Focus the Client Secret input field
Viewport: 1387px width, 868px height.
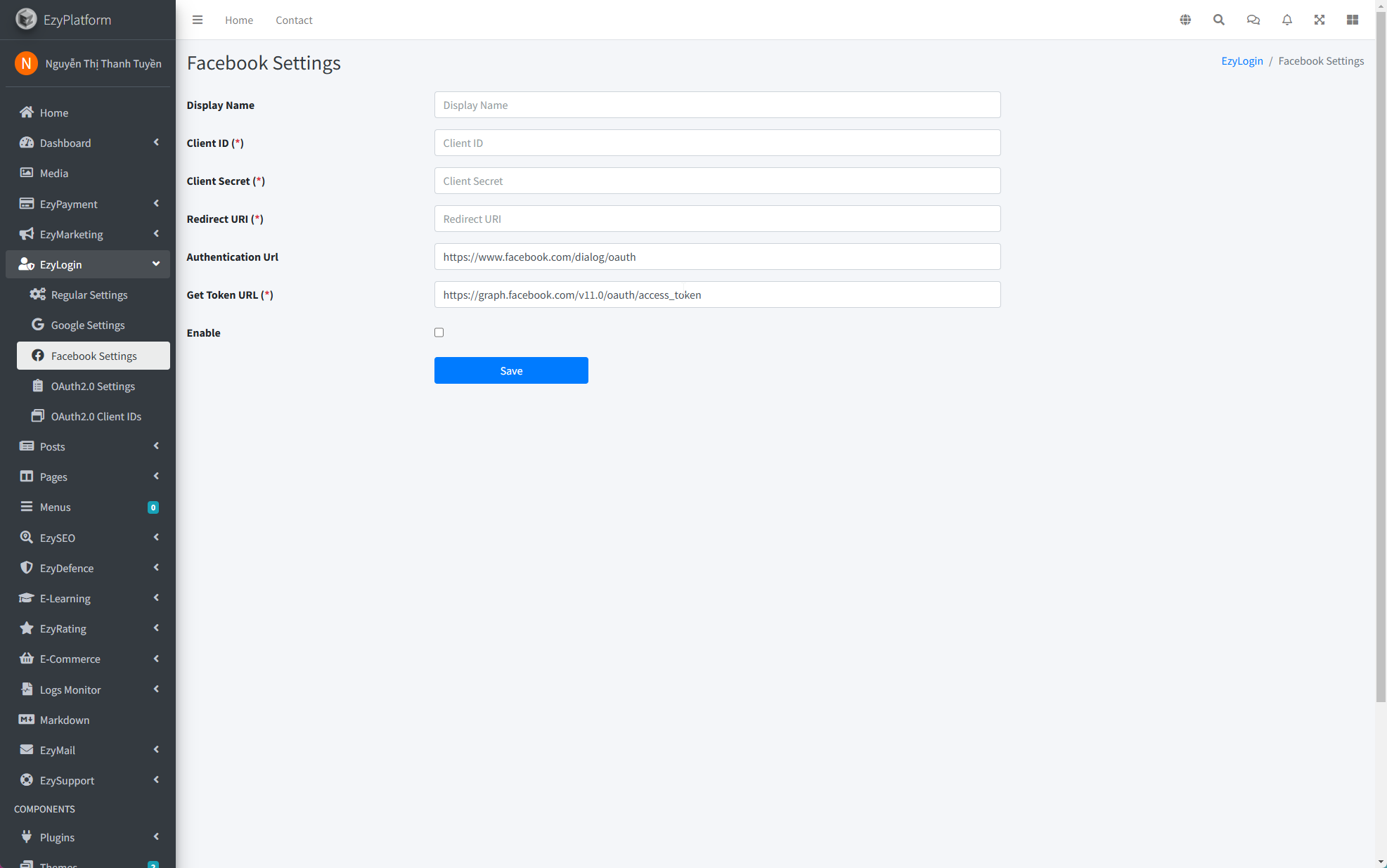coord(717,181)
